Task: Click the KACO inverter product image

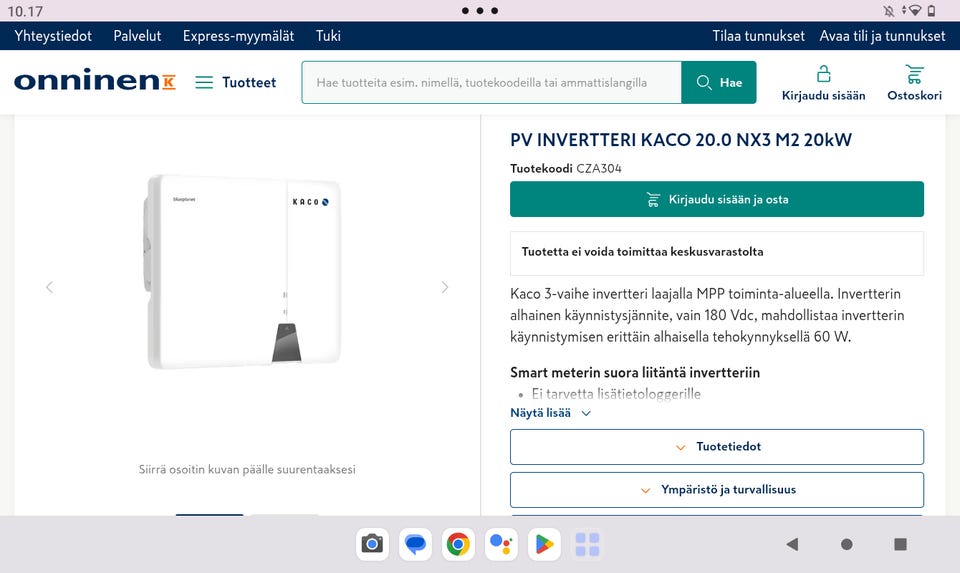Action: tap(243, 272)
